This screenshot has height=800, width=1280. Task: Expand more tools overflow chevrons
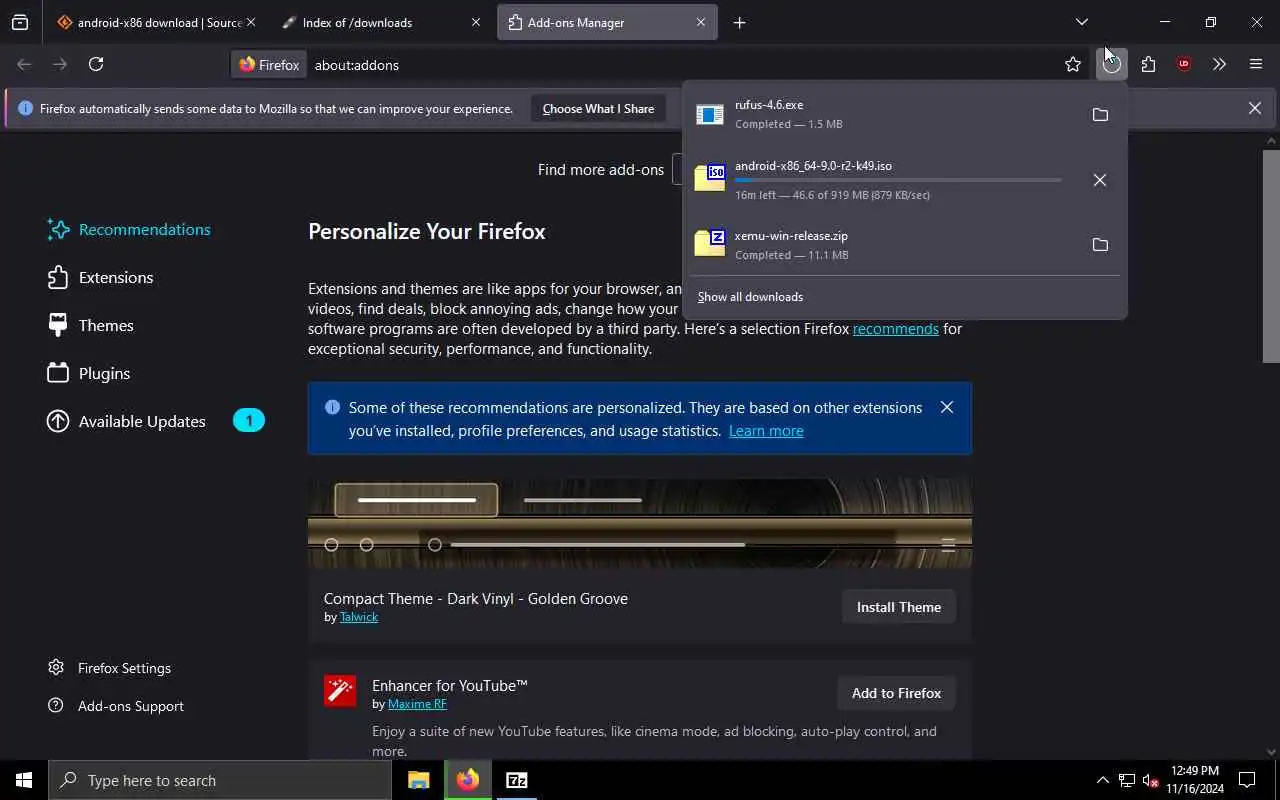1219,64
